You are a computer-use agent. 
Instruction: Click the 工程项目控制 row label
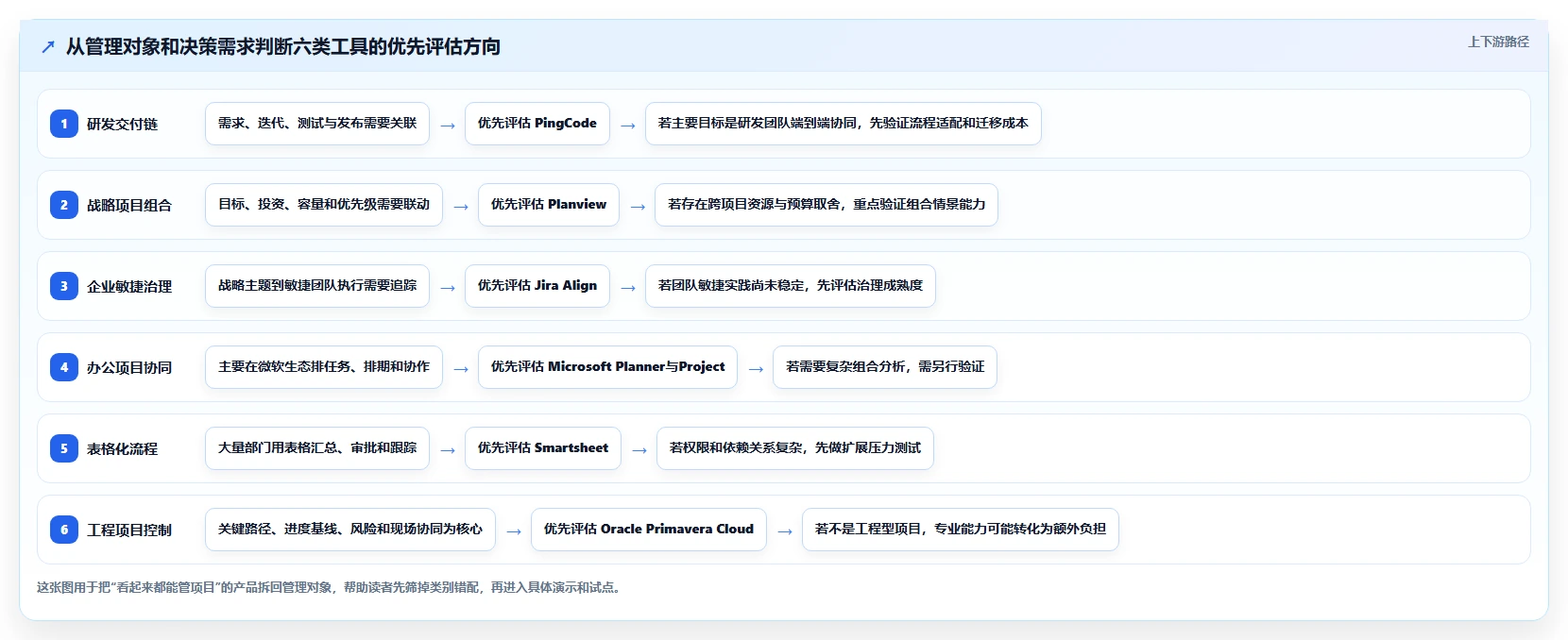click(129, 530)
